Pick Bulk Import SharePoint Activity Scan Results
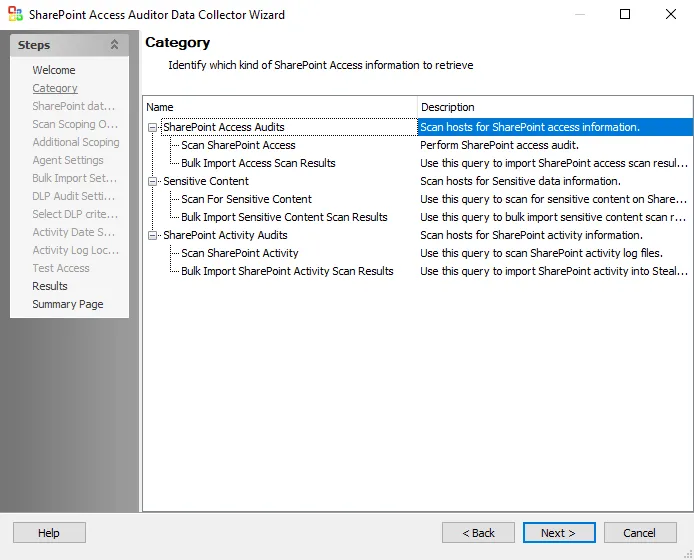This screenshot has height=560, width=694. coord(287,271)
